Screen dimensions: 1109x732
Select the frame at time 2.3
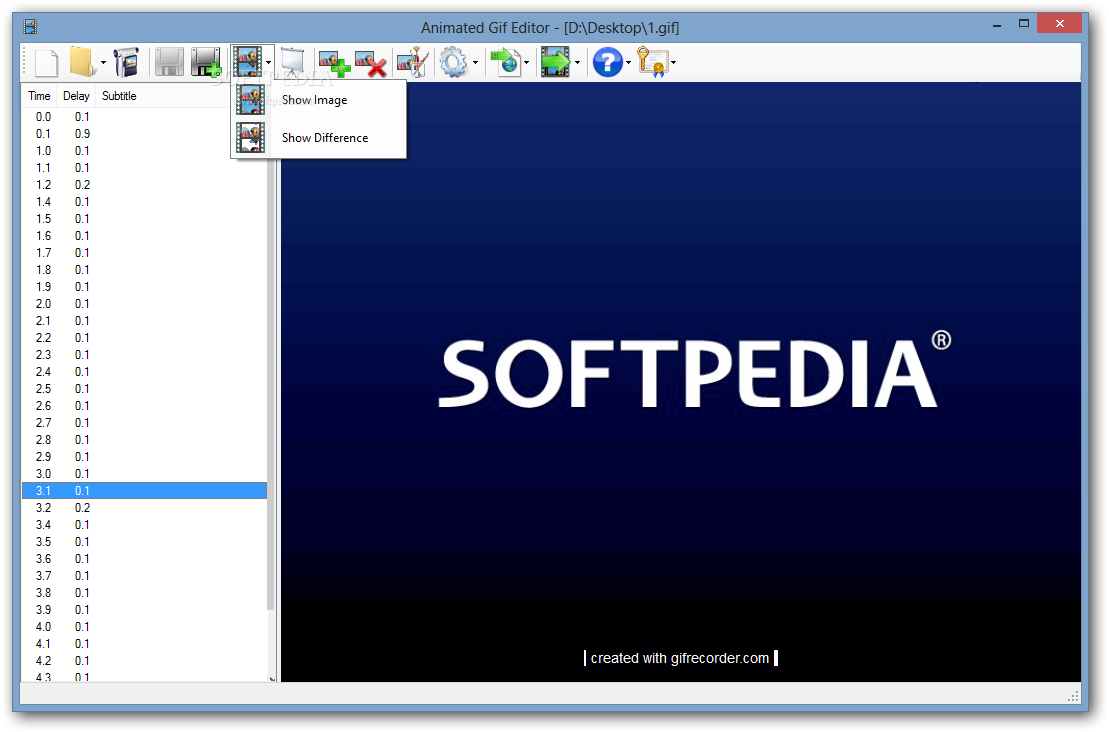144,354
